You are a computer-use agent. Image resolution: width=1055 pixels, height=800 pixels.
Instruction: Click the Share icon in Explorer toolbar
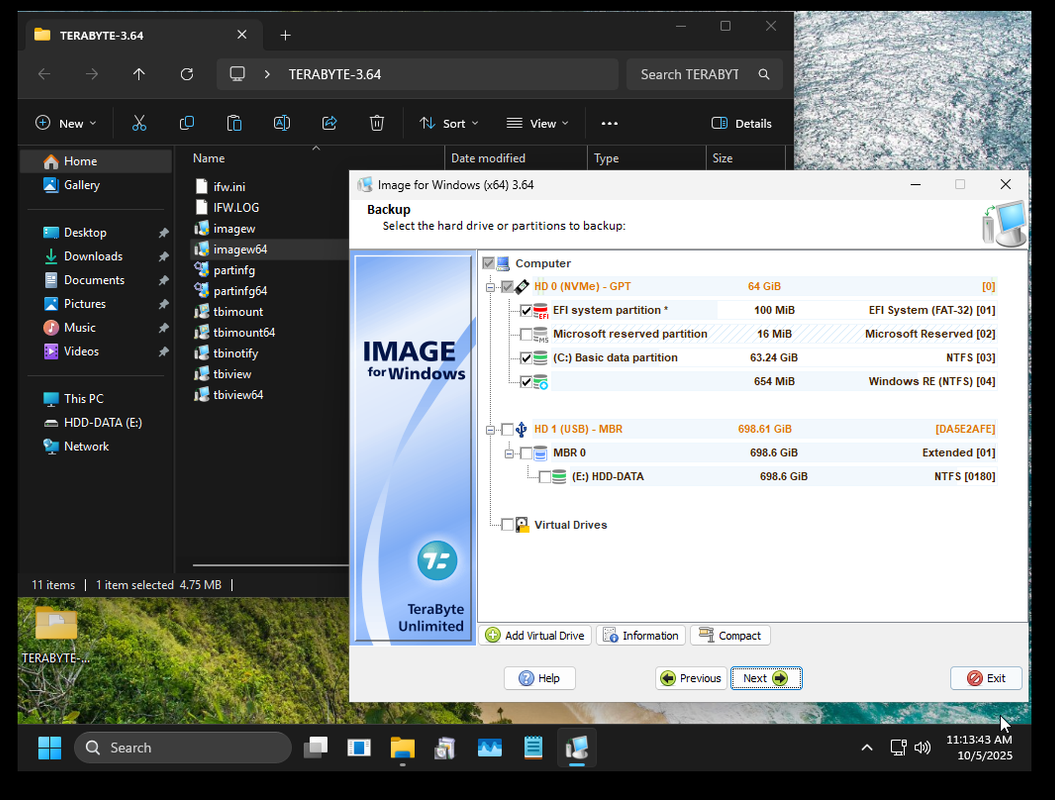pos(329,123)
